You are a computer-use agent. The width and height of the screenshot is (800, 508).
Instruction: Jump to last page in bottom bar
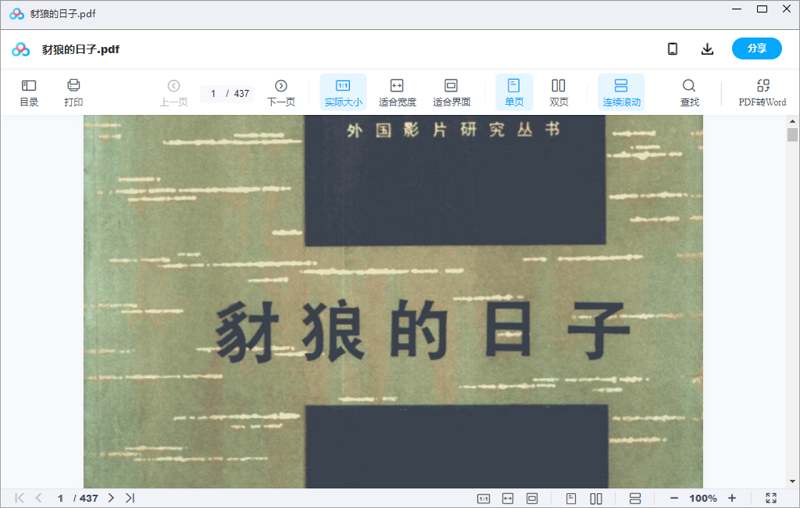(130, 498)
